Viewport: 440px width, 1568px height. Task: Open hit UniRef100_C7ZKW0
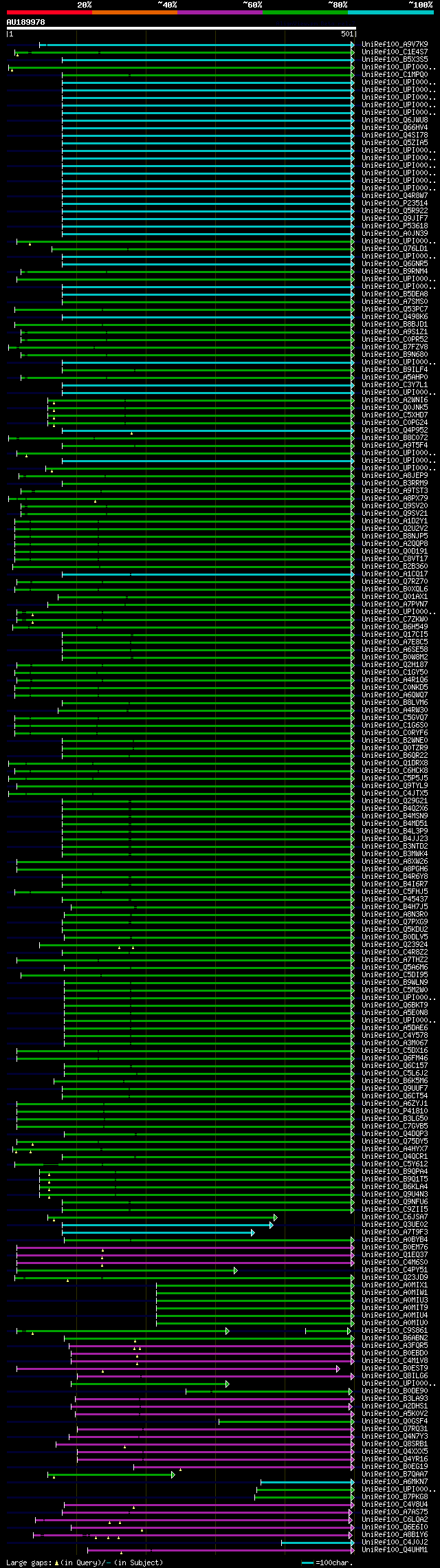click(x=395, y=620)
